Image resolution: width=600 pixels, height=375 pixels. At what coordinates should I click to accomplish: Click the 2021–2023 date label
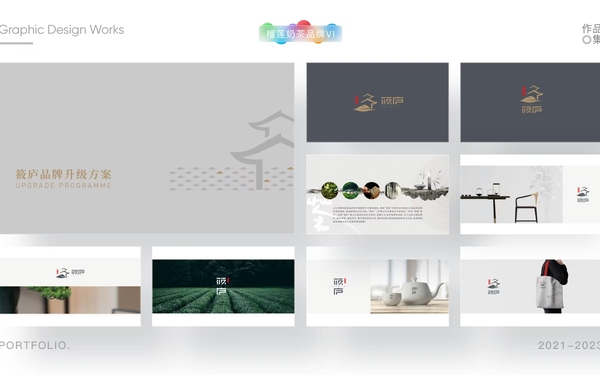(569, 345)
